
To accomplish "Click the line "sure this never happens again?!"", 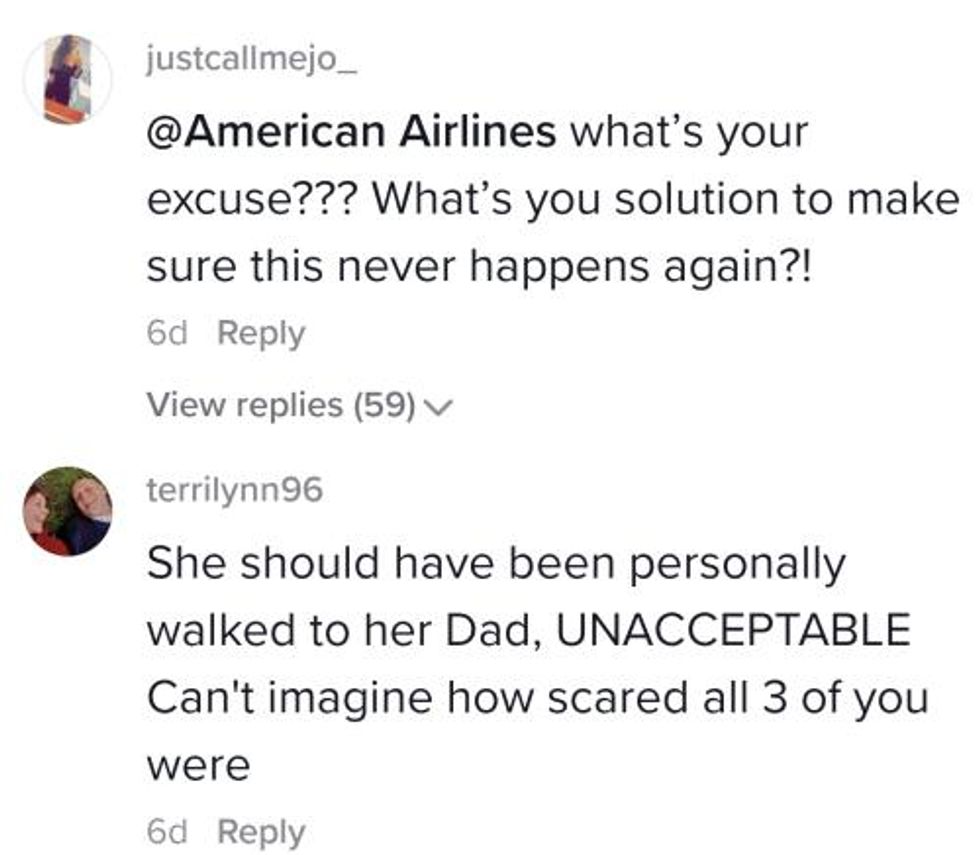I will click(x=482, y=266).
